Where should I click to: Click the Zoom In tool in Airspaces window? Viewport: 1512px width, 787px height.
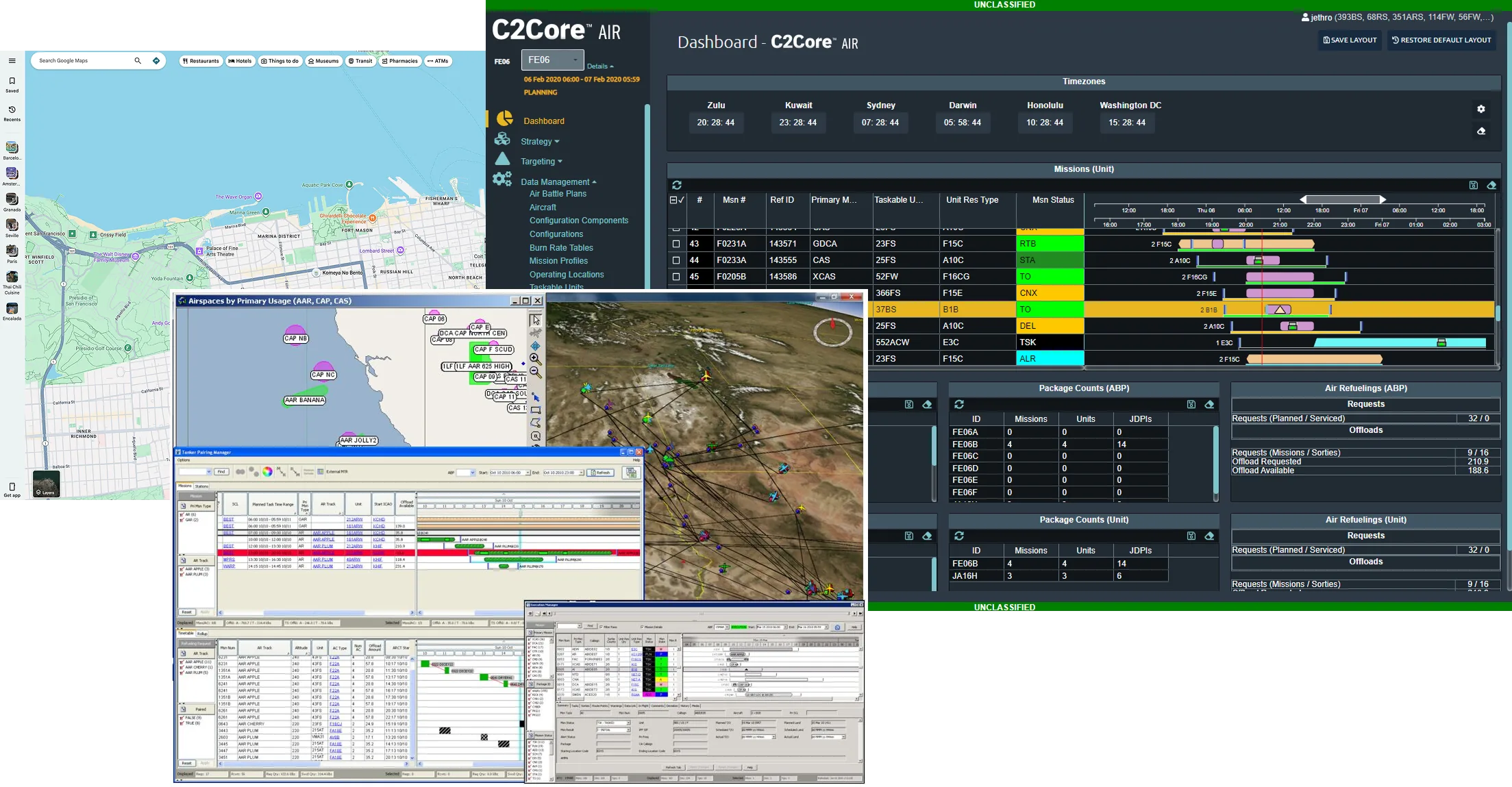pos(535,359)
